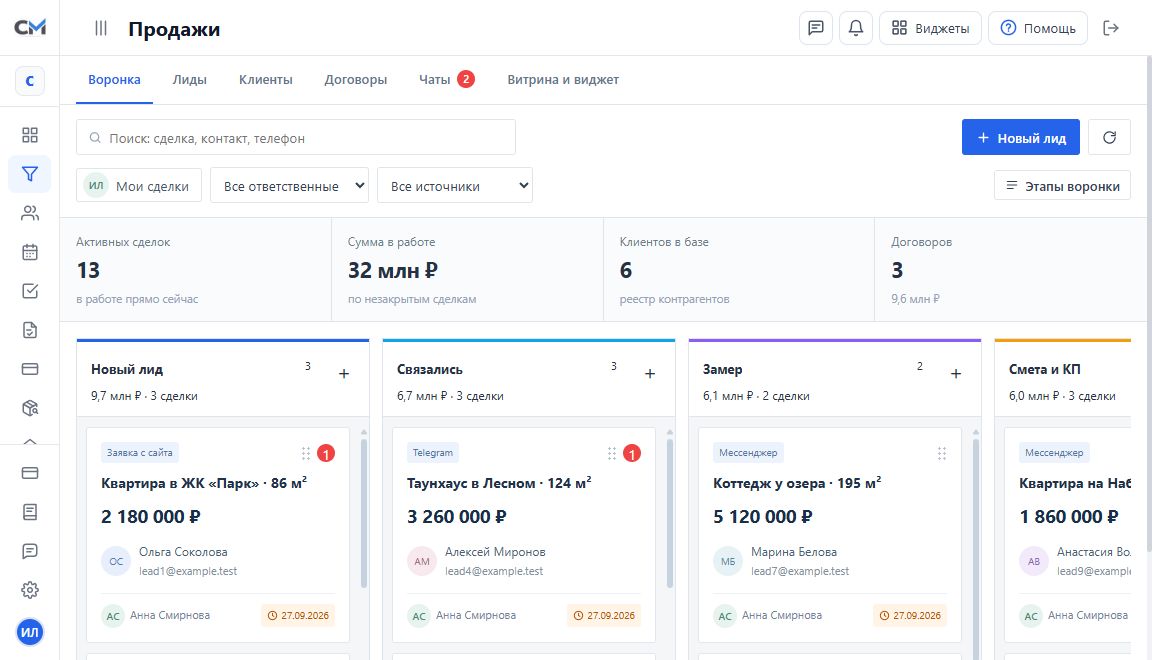Open deal Коттедж у озера · 195 м²
Screen dimensions: 1152x660
[797, 483]
